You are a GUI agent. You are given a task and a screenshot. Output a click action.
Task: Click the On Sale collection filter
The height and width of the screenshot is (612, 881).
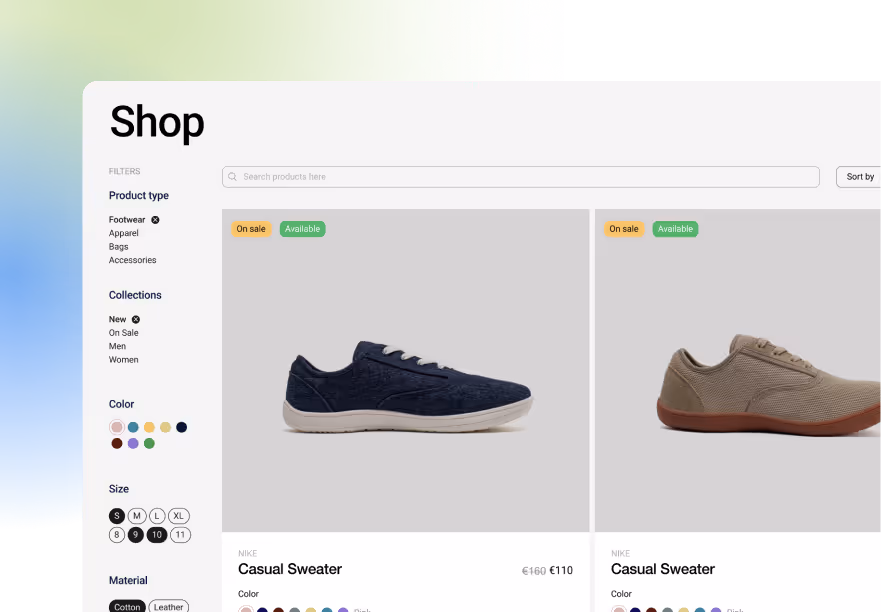[123, 332]
